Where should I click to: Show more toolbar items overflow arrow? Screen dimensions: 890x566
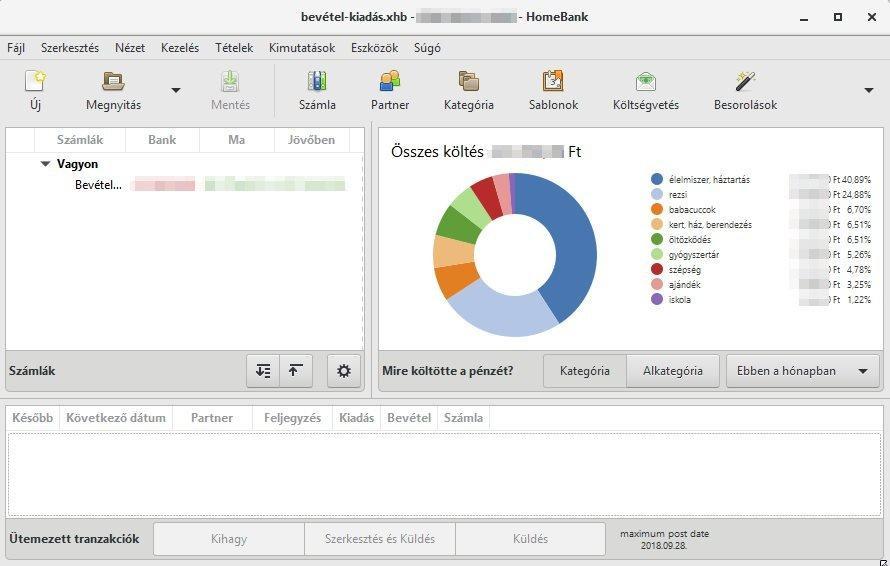[x=869, y=90]
